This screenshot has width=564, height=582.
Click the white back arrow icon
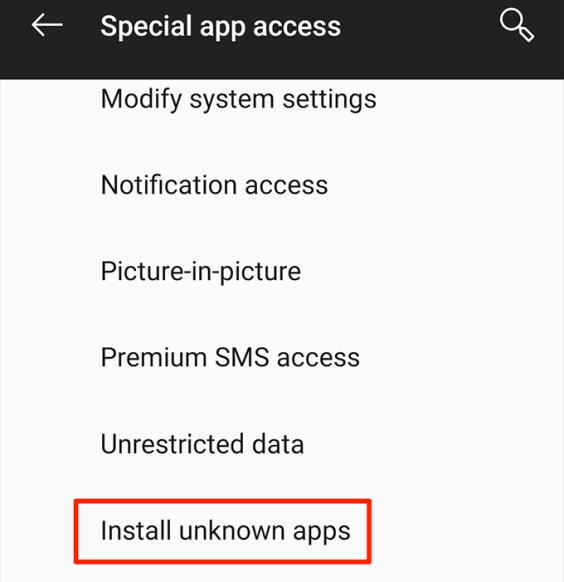click(x=47, y=25)
